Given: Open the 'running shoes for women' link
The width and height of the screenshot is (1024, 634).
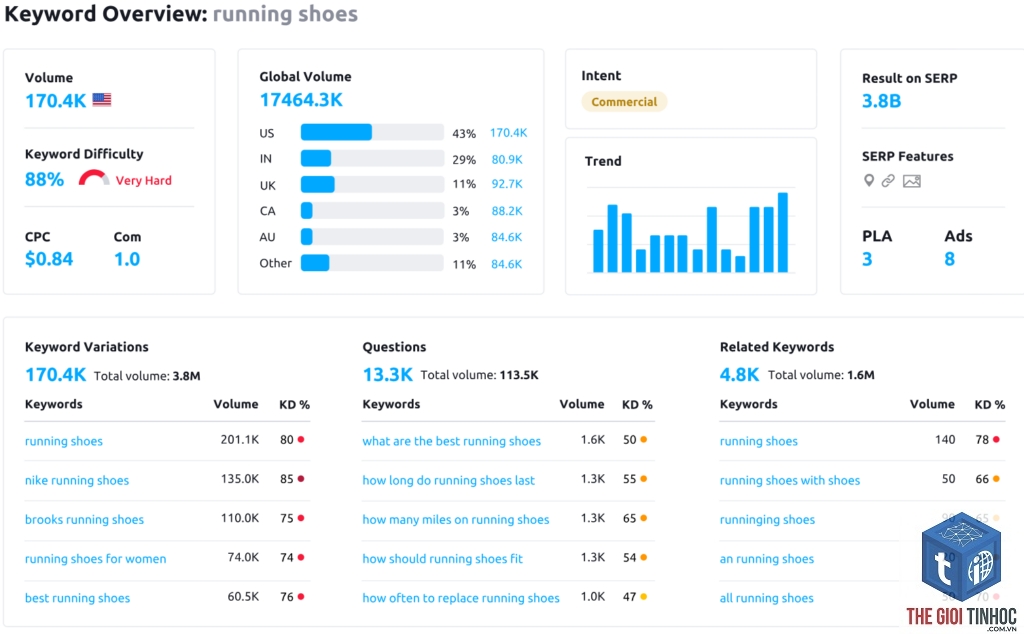Looking at the screenshot, I should [95, 559].
